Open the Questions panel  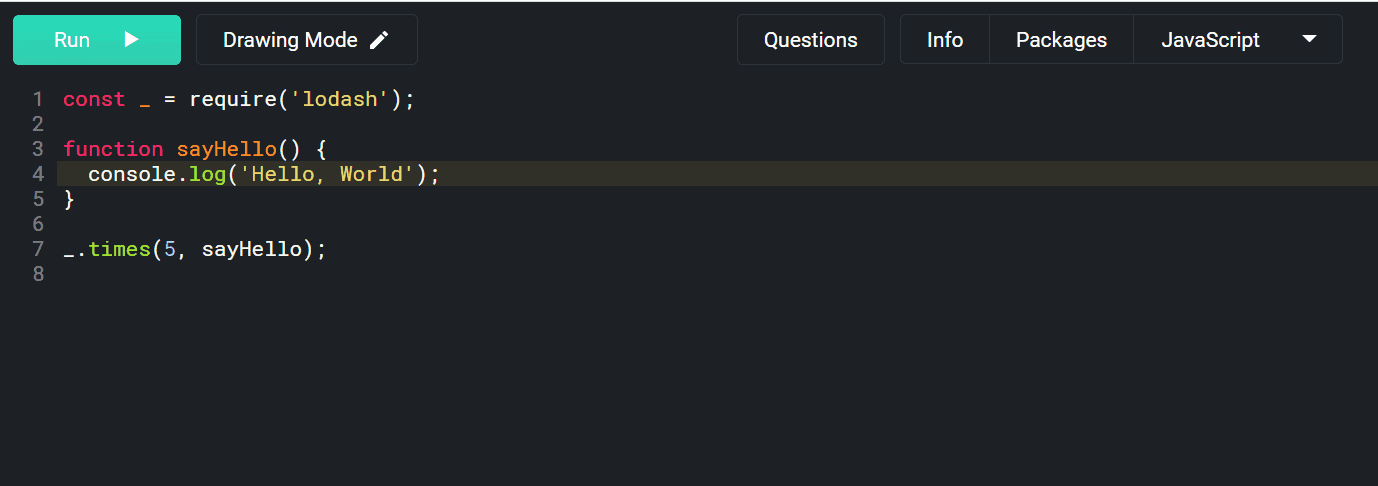click(x=811, y=40)
